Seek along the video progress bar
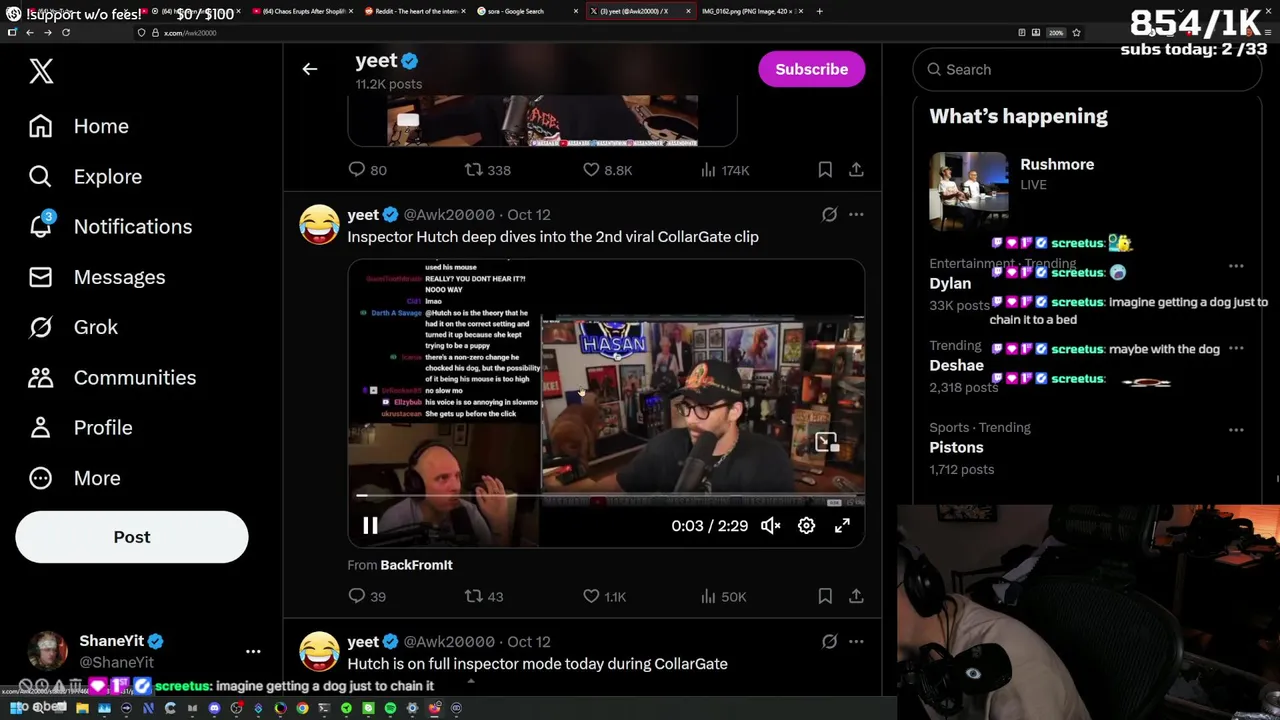The width and height of the screenshot is (1280, 720). click(x=606, y=495)
